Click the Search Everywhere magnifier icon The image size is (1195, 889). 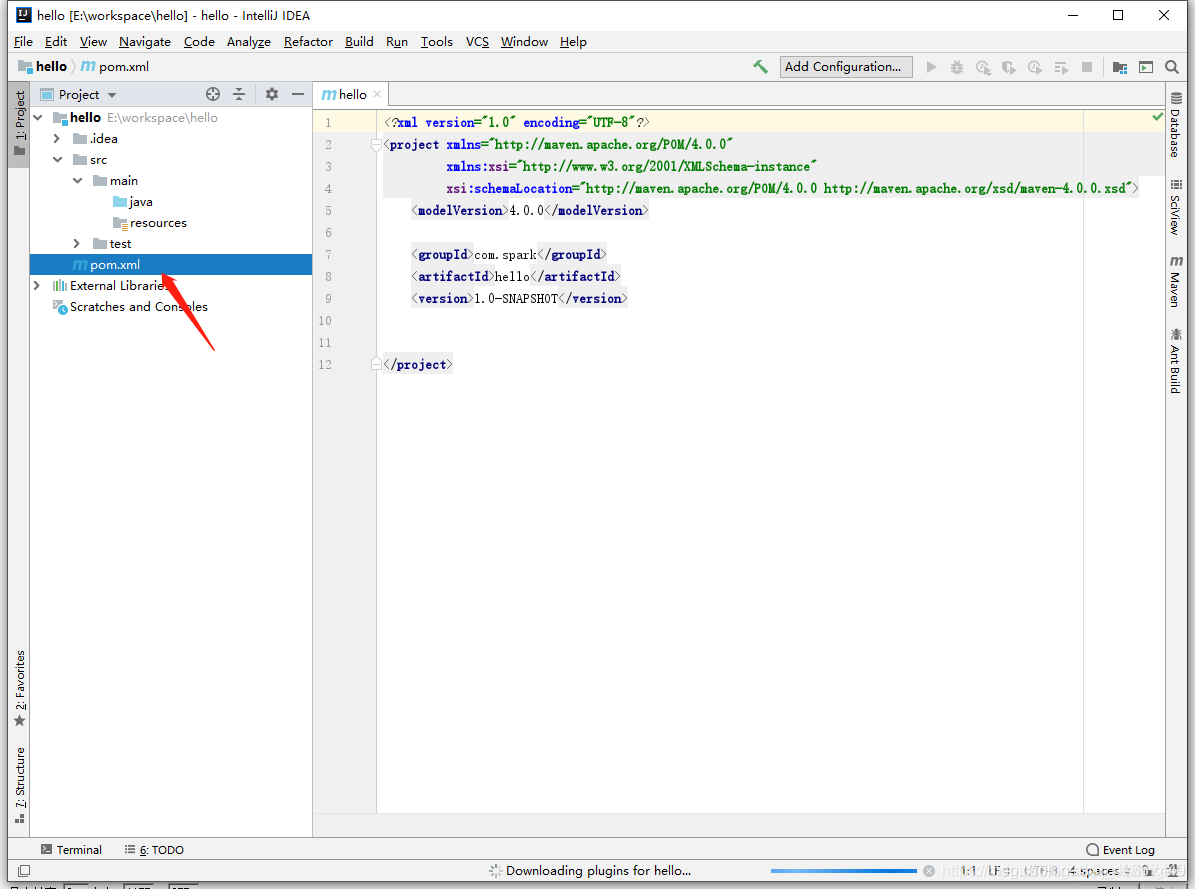tap(1171, 67)
